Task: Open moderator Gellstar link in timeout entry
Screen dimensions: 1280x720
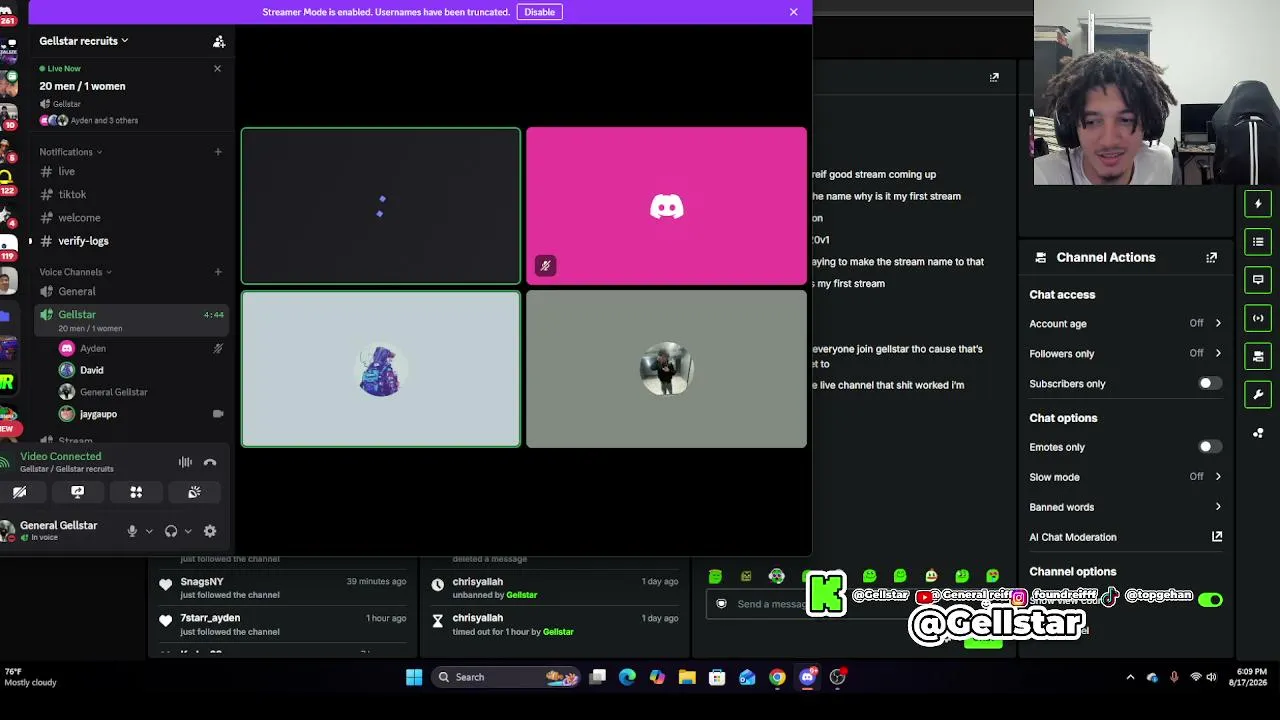Action: 558,632
